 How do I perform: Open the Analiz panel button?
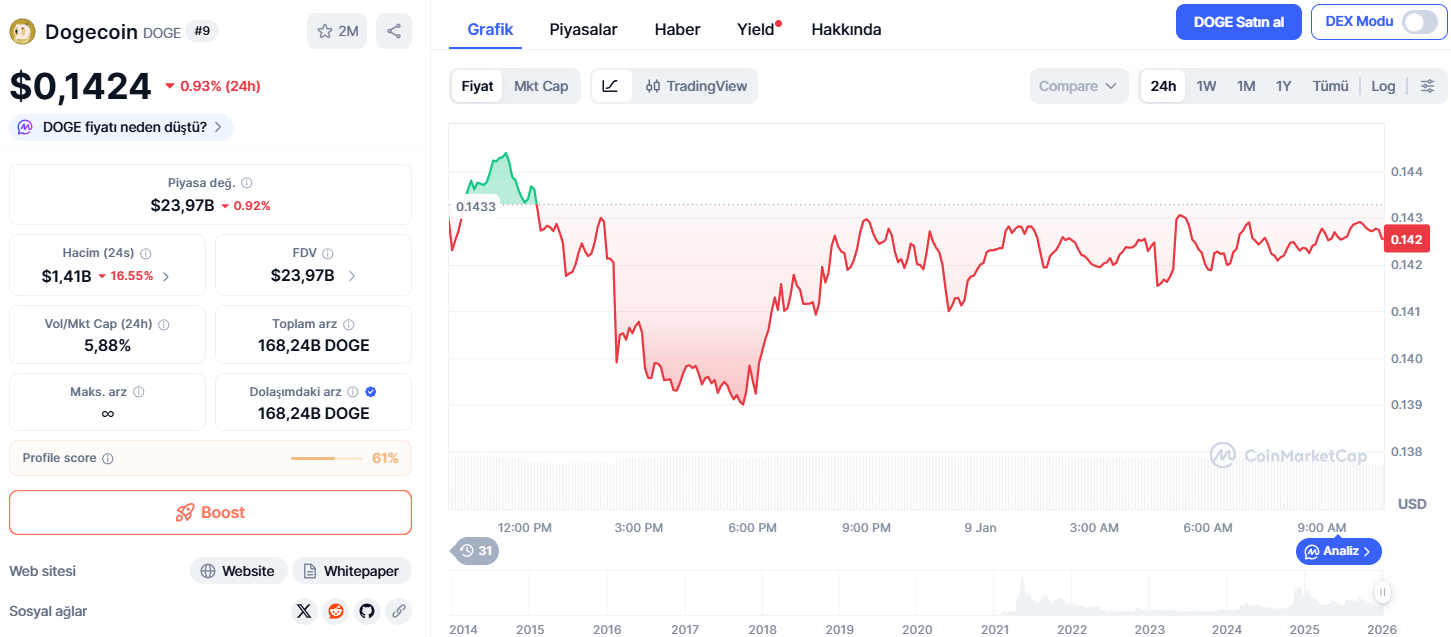1339,551
